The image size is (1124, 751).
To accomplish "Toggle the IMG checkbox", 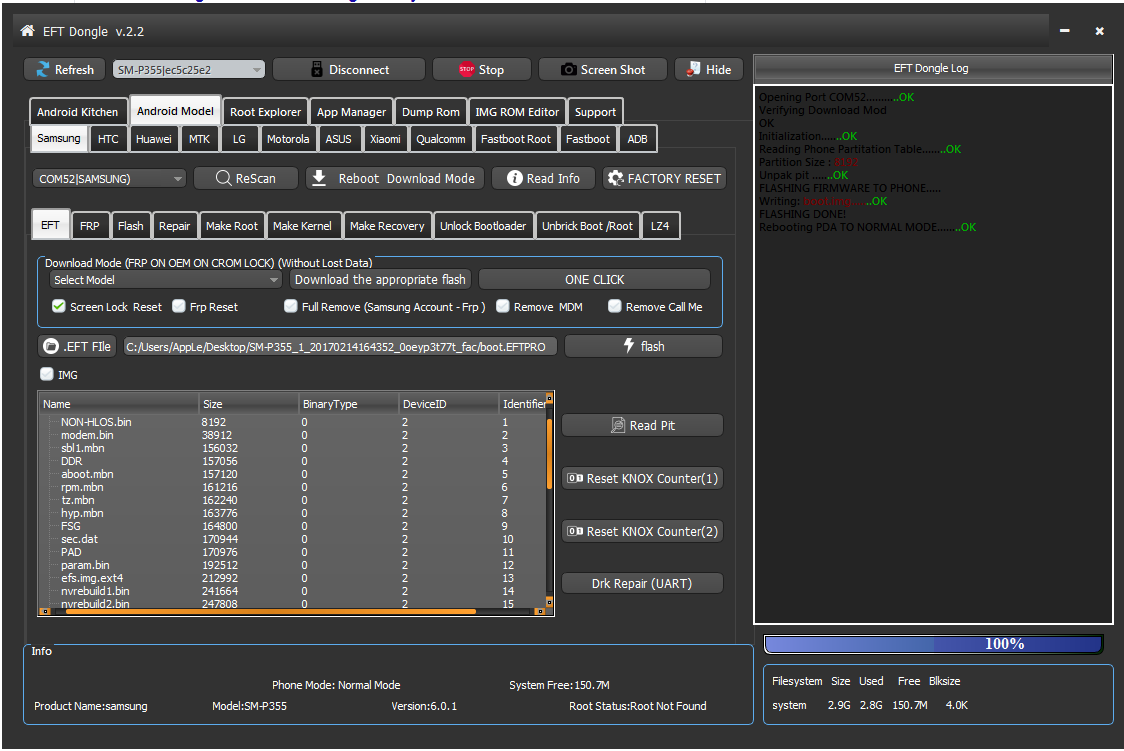I will [47, 374].
